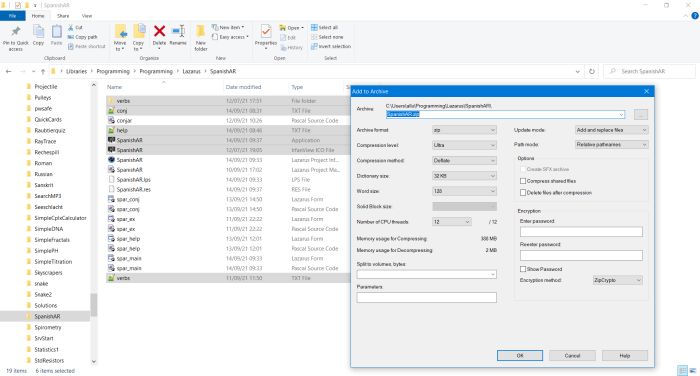Toggle Show Password checkbox
Viewport: 700px width, 376px height.
[523, 269]
